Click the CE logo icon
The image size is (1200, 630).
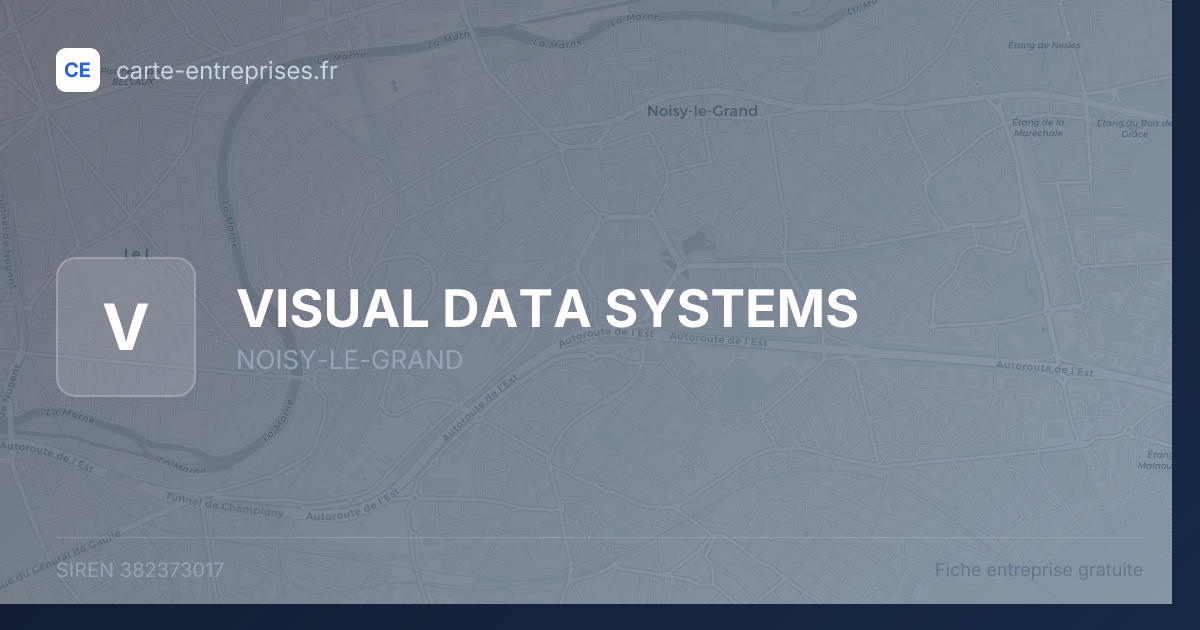78,70
